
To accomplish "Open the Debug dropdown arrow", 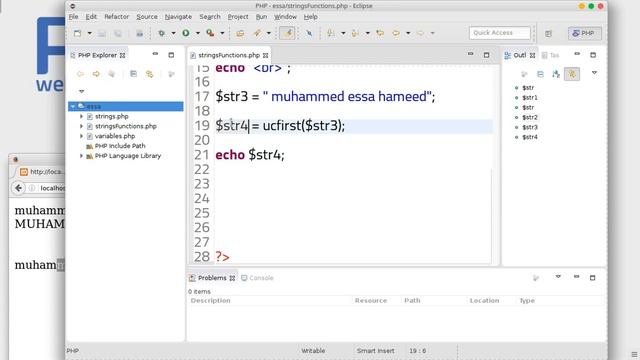I will point(173,33).
